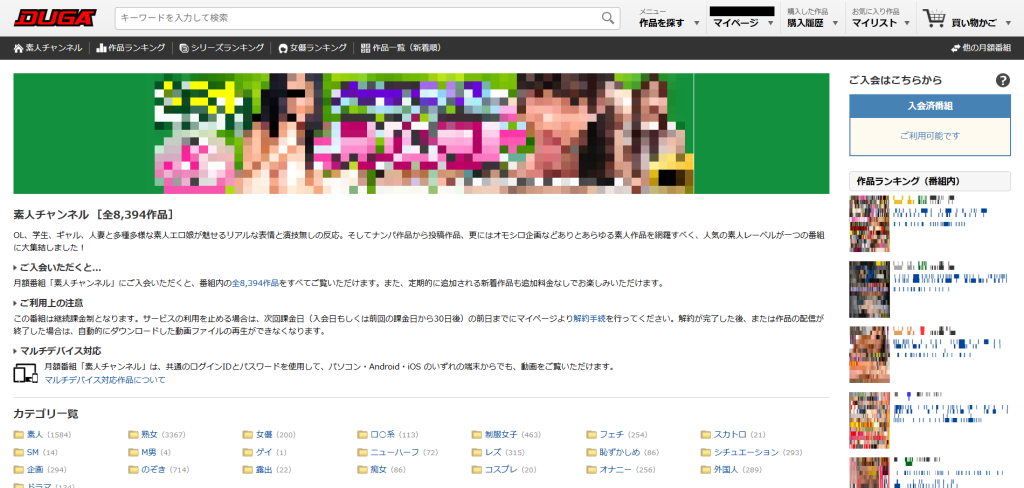The height and width of the screenshot is (488, 1024).
Task: Click the マルチデバイス対応 triangle heading
Action: 57,351
